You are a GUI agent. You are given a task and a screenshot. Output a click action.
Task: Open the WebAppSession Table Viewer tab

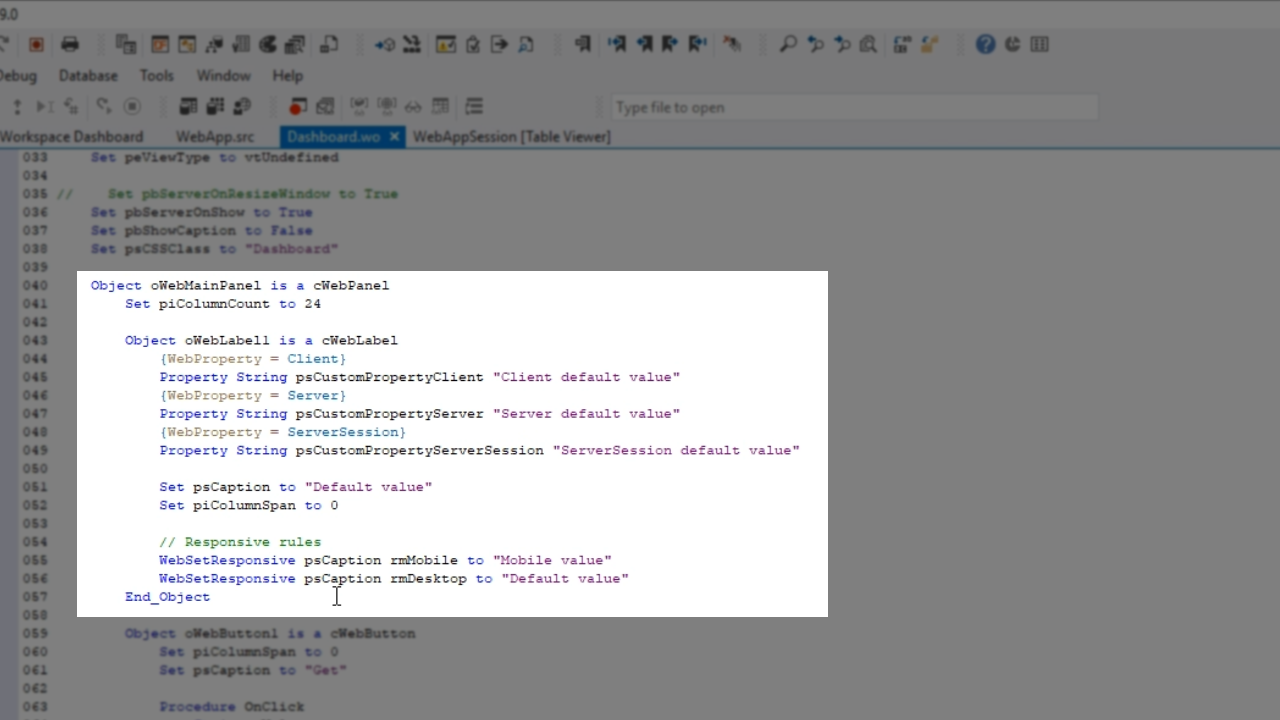point(511,137)
